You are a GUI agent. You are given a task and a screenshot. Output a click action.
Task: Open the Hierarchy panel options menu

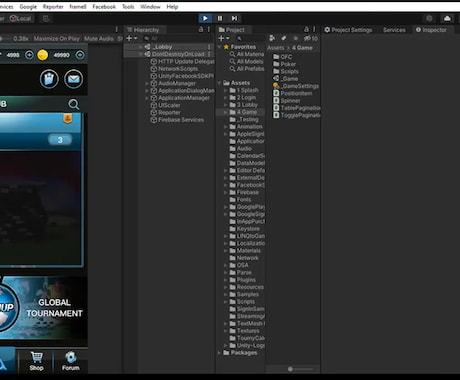point(209,30)
